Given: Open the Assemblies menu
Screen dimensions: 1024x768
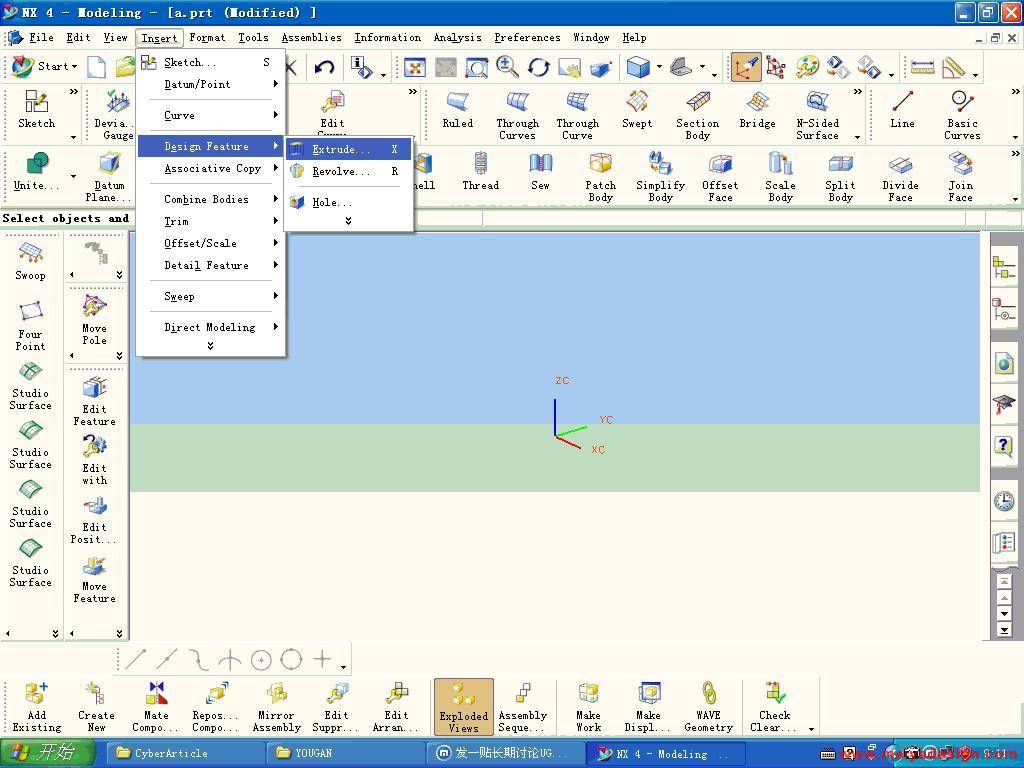Looking at the screenshot, I should coord(312,38).
